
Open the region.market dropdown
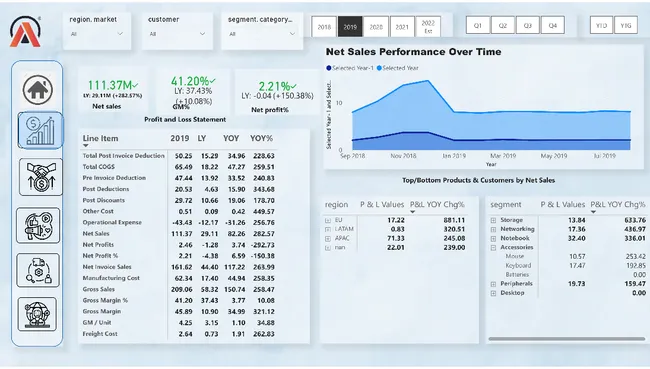tap(97, 34)
